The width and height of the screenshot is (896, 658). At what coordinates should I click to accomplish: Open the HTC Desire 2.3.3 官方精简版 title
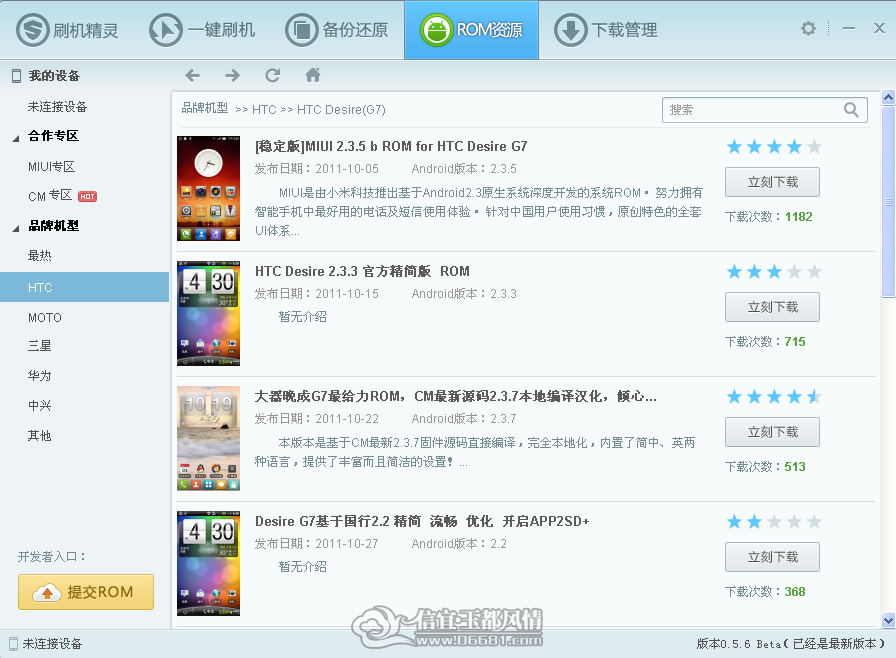click(x=362, y=271)
